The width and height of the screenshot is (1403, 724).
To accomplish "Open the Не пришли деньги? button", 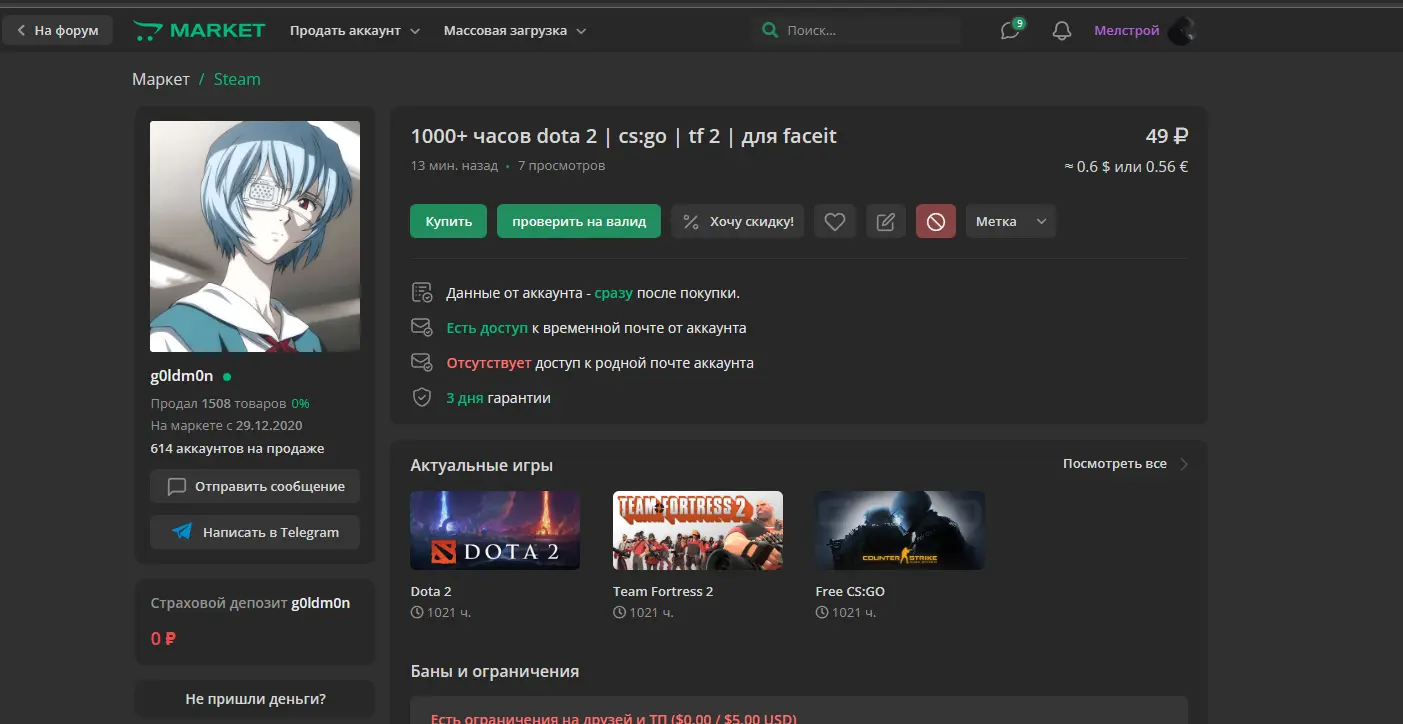I will [x=255, y=699].
